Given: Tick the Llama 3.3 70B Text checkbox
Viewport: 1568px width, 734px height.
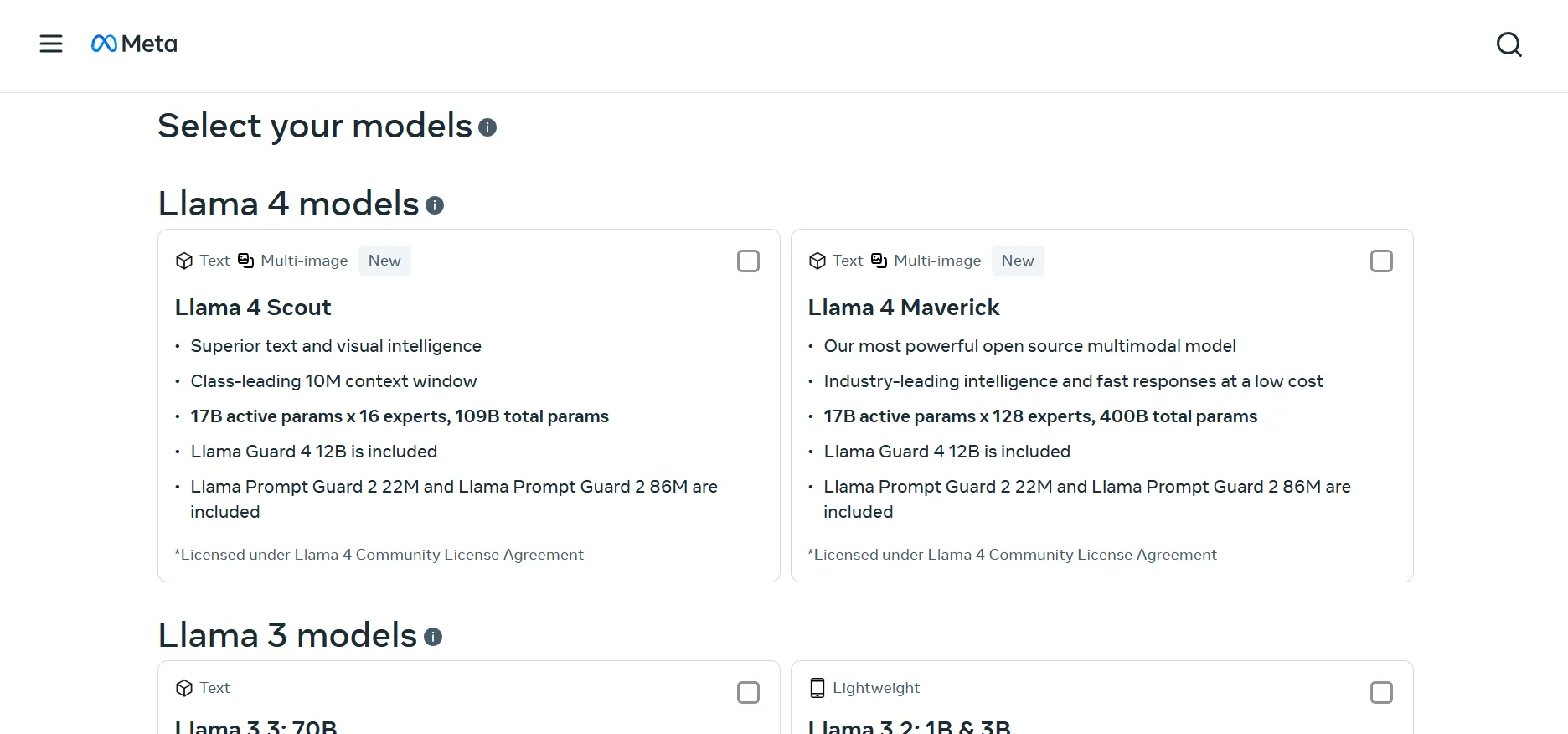Looking at the screenshot, I should point(748,693).
